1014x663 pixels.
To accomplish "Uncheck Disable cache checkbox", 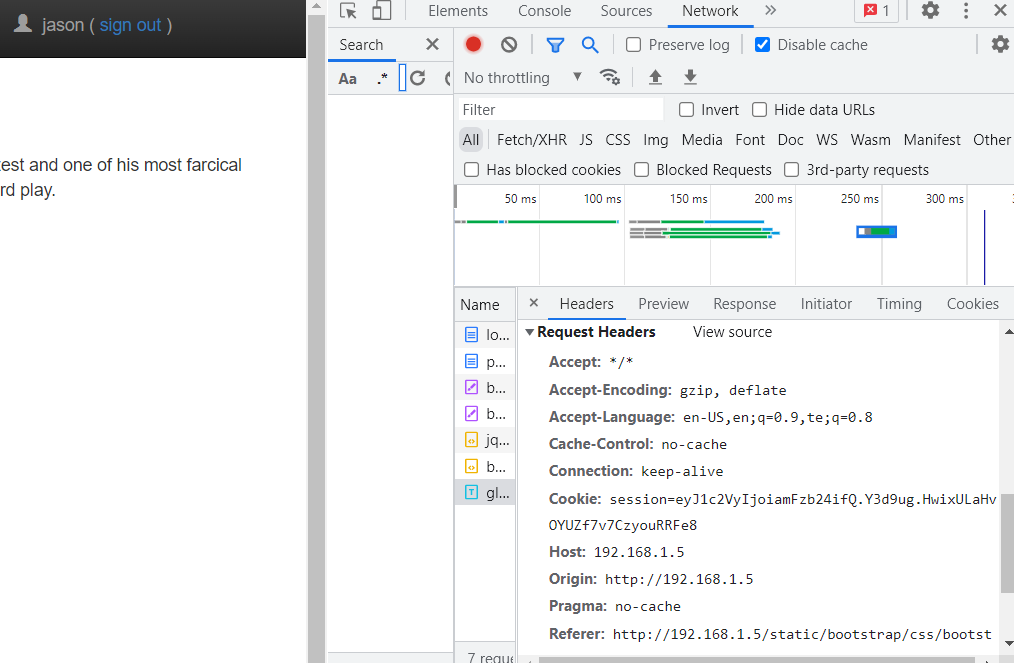I will click(762, 45).
